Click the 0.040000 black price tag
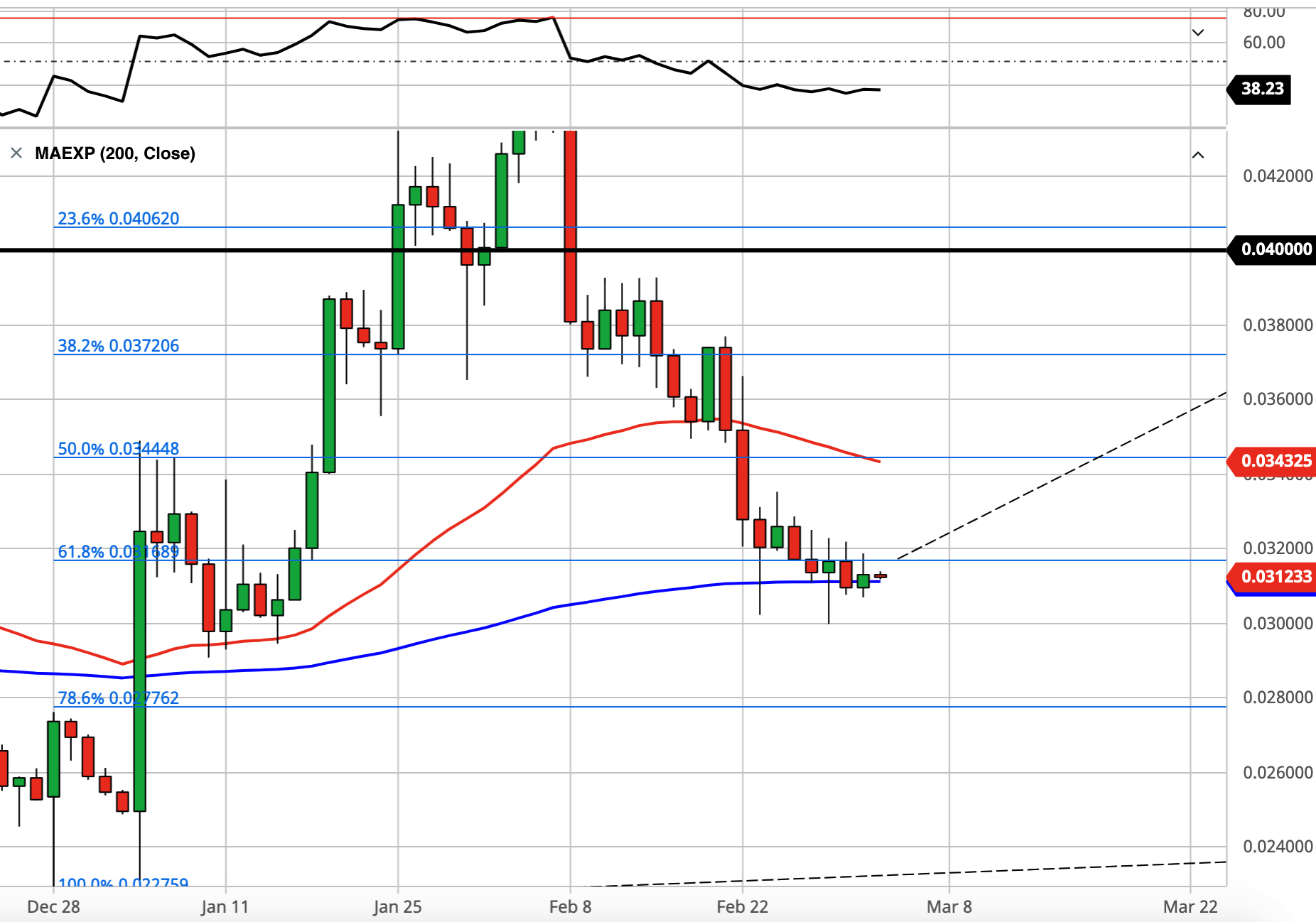 (1272, 249)
